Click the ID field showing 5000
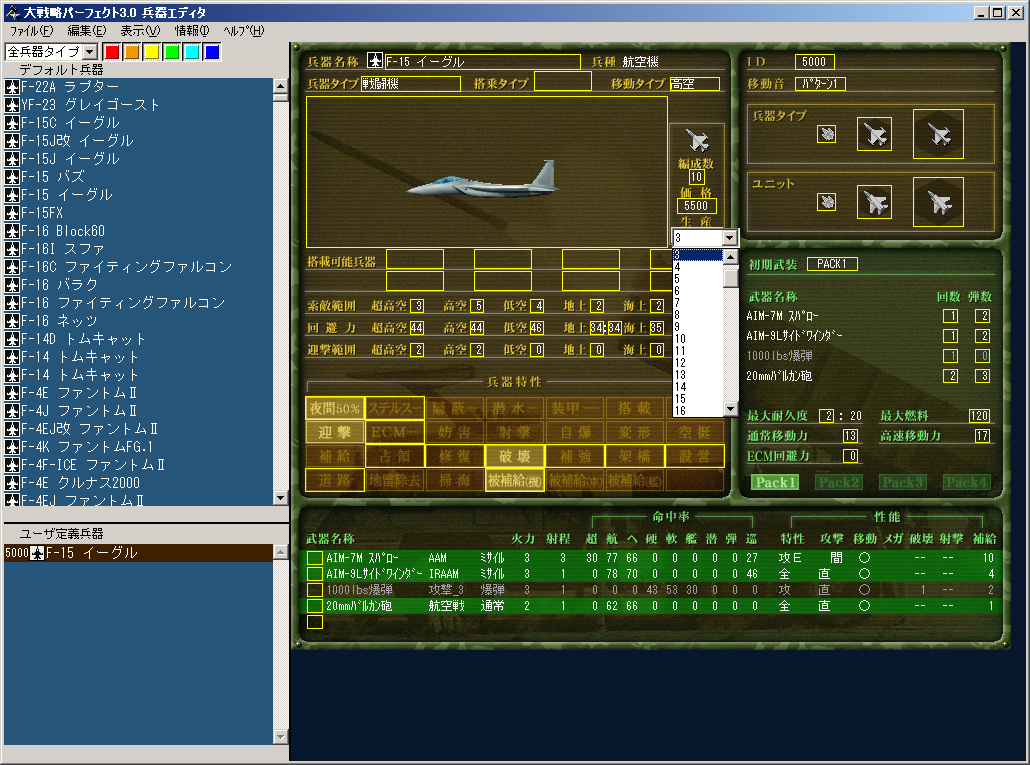Image resolution: width=1030 pixels, height=765 pixels. [814, 62]
